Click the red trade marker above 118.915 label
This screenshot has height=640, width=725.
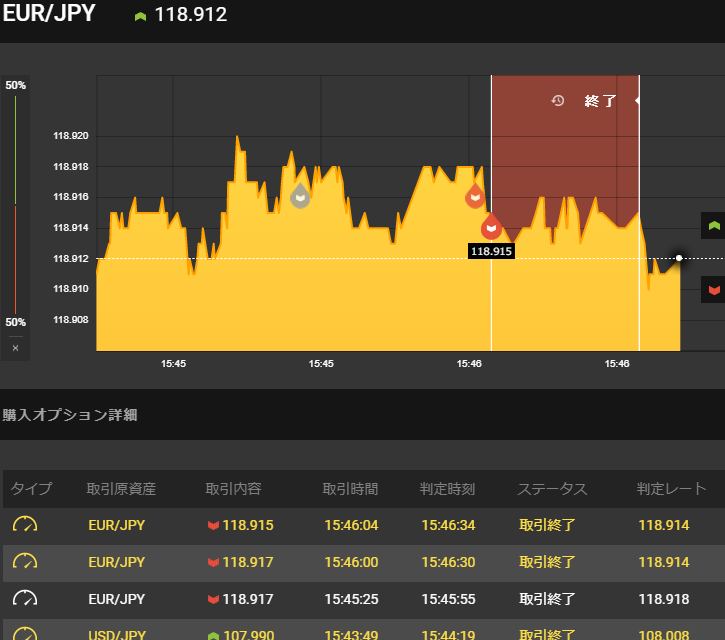491,227
